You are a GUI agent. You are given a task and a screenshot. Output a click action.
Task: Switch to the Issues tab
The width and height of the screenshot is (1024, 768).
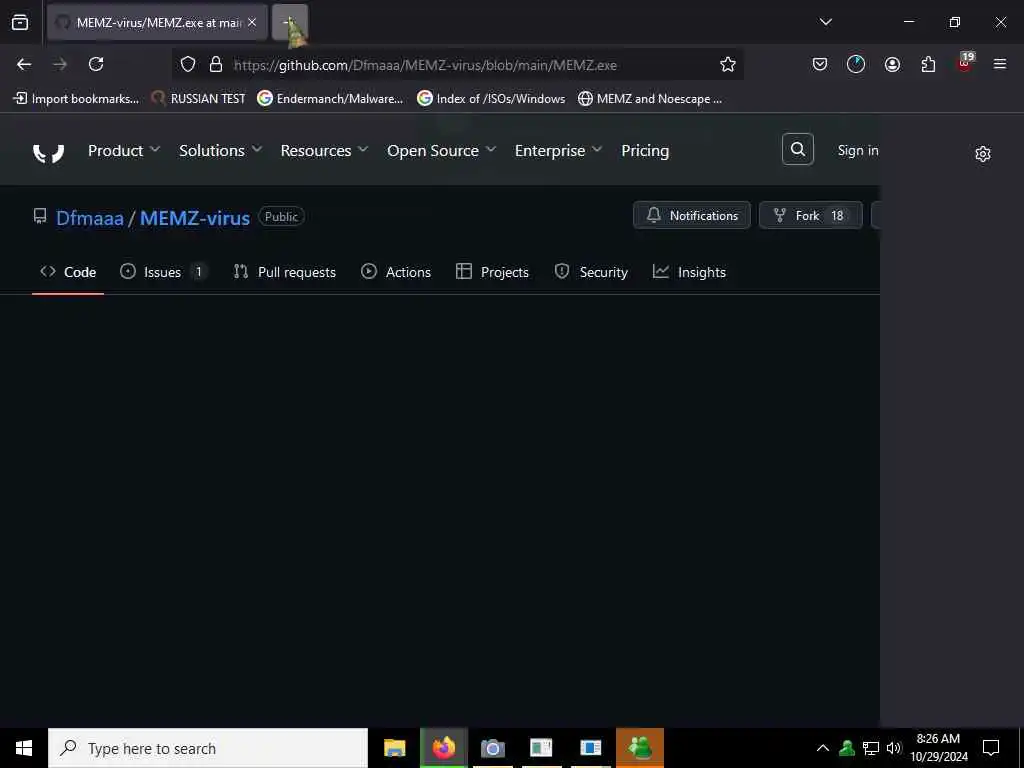tap(164, 272)
